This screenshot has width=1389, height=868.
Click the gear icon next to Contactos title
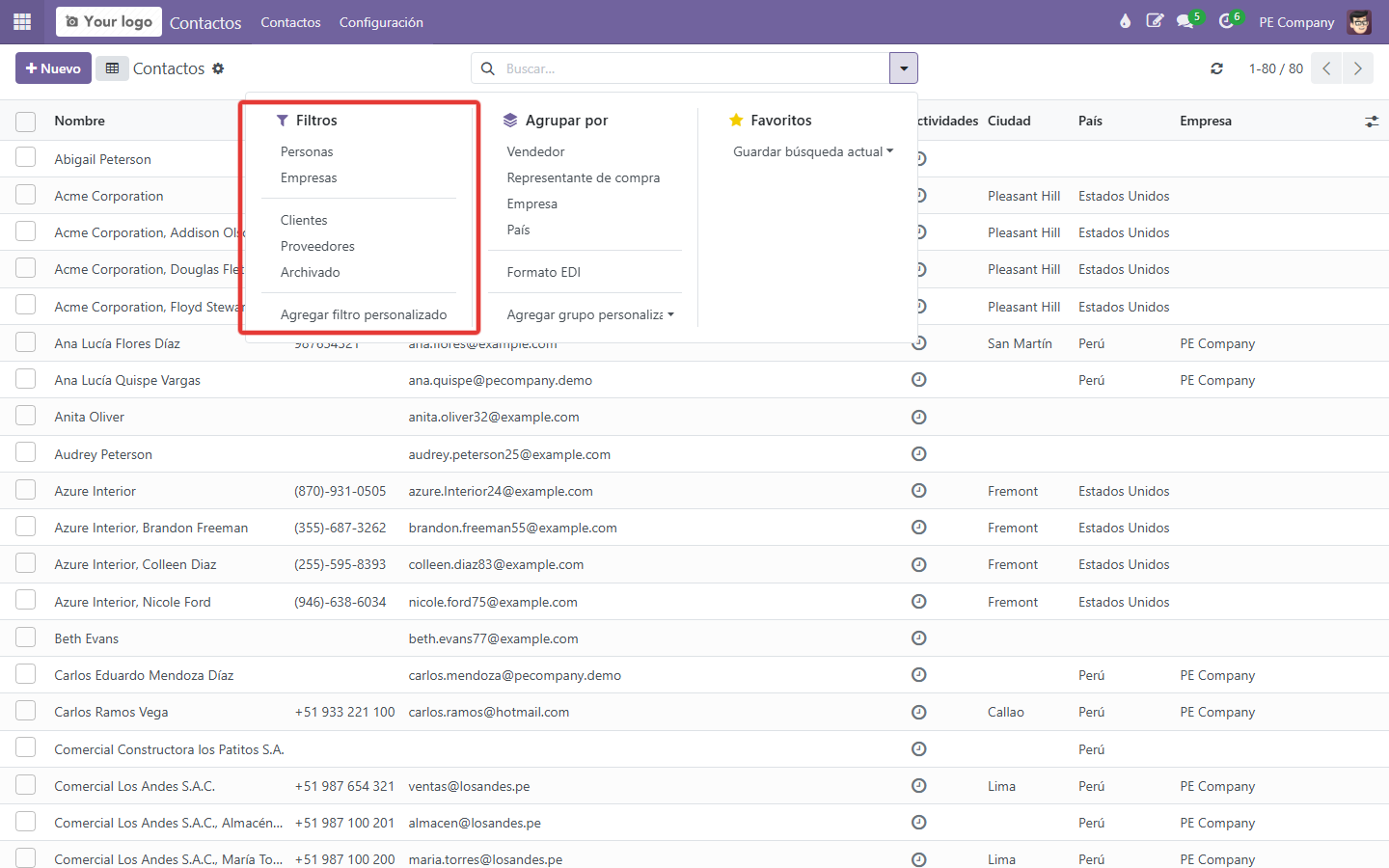tap(218, 68)
